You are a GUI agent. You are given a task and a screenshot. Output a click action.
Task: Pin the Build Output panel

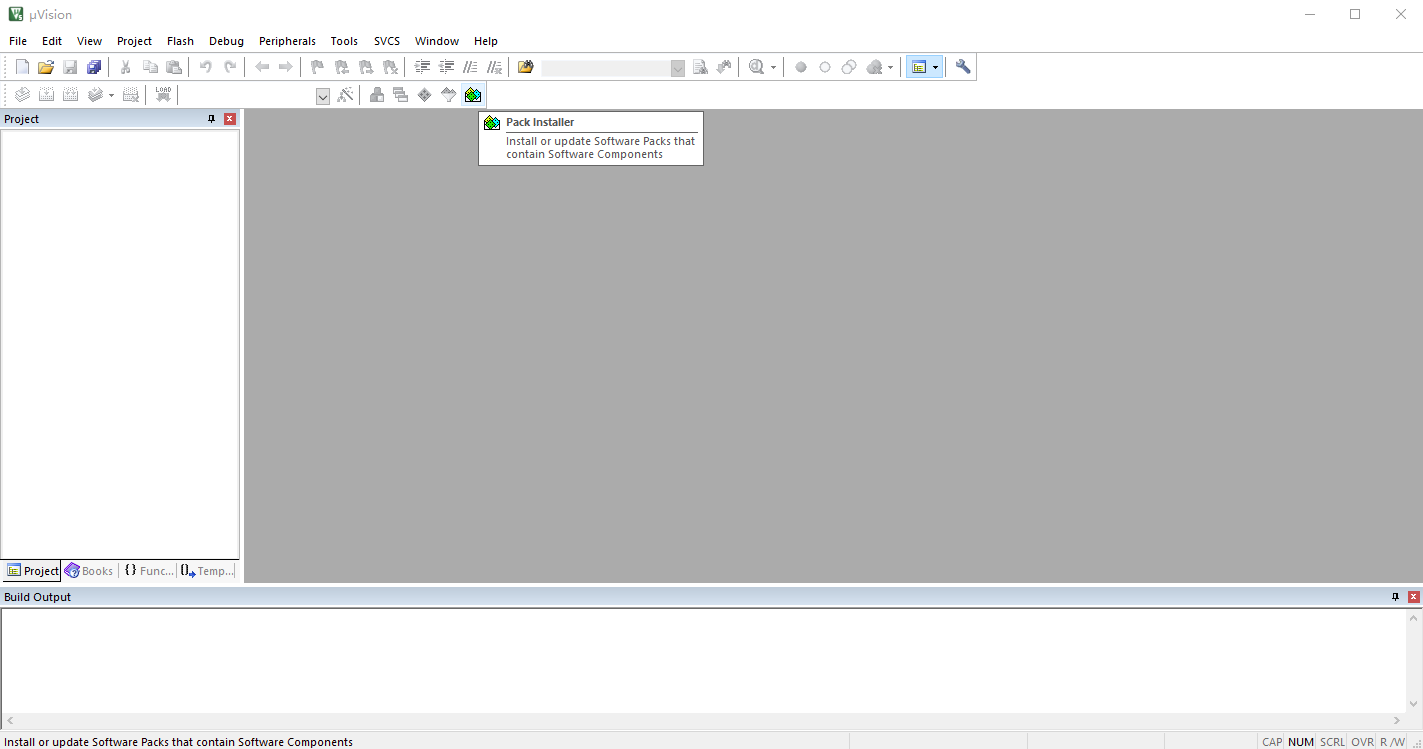pos(1396,597)
